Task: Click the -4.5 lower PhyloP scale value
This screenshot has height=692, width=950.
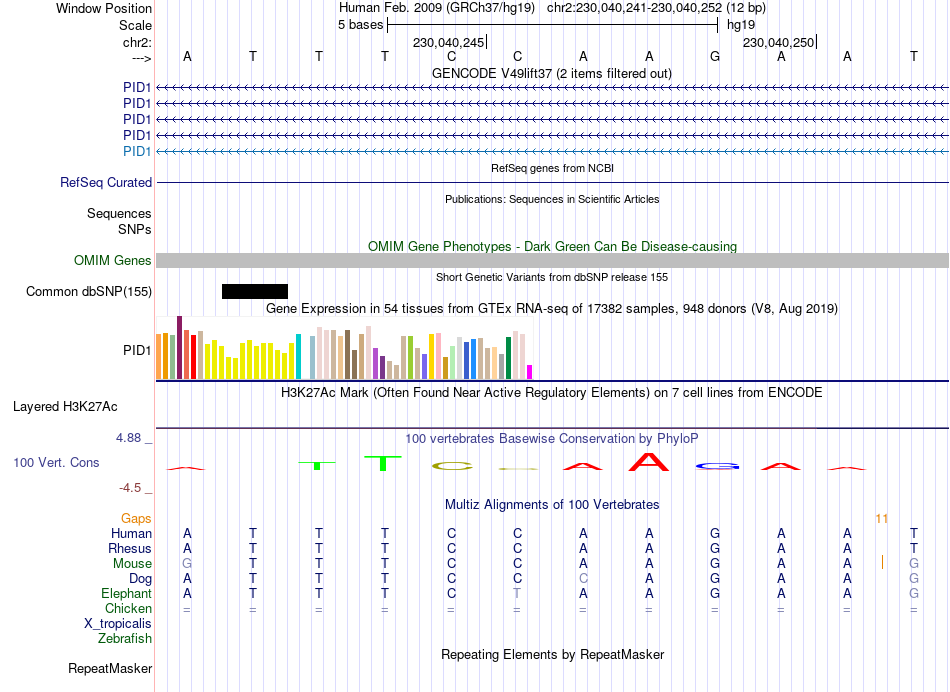Action: point(130,488)
